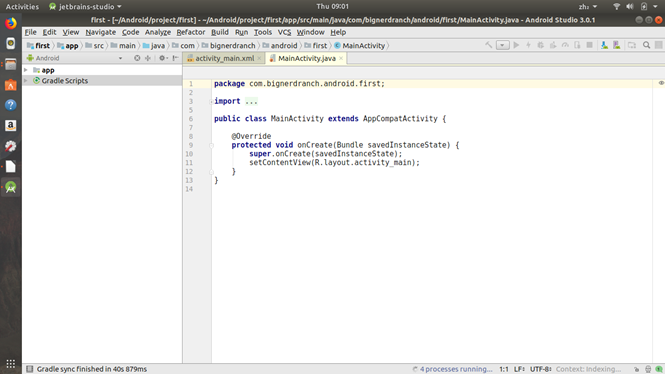This screenshot has height=374, width=665.
Task: Select the app folder in project tree
Action: point(44,70)
